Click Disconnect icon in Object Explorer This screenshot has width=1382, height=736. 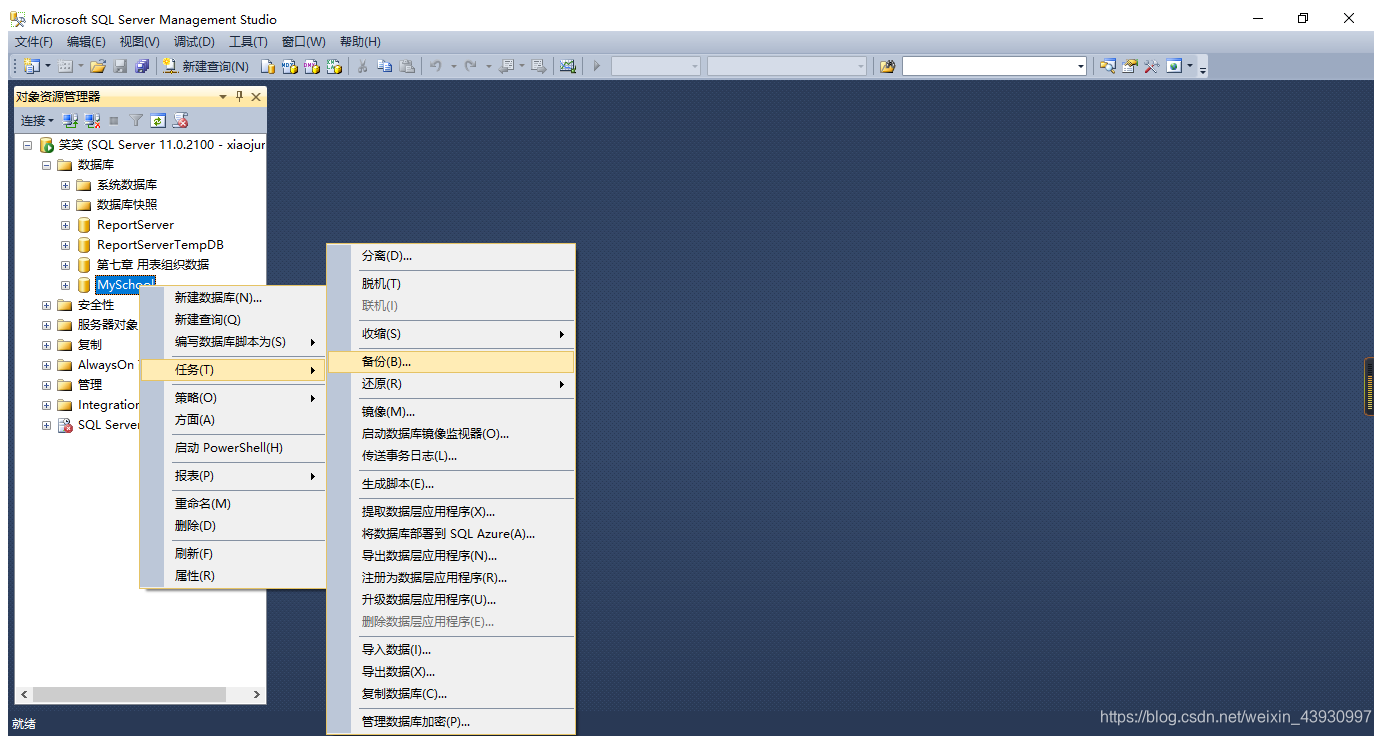coord(92,120)
